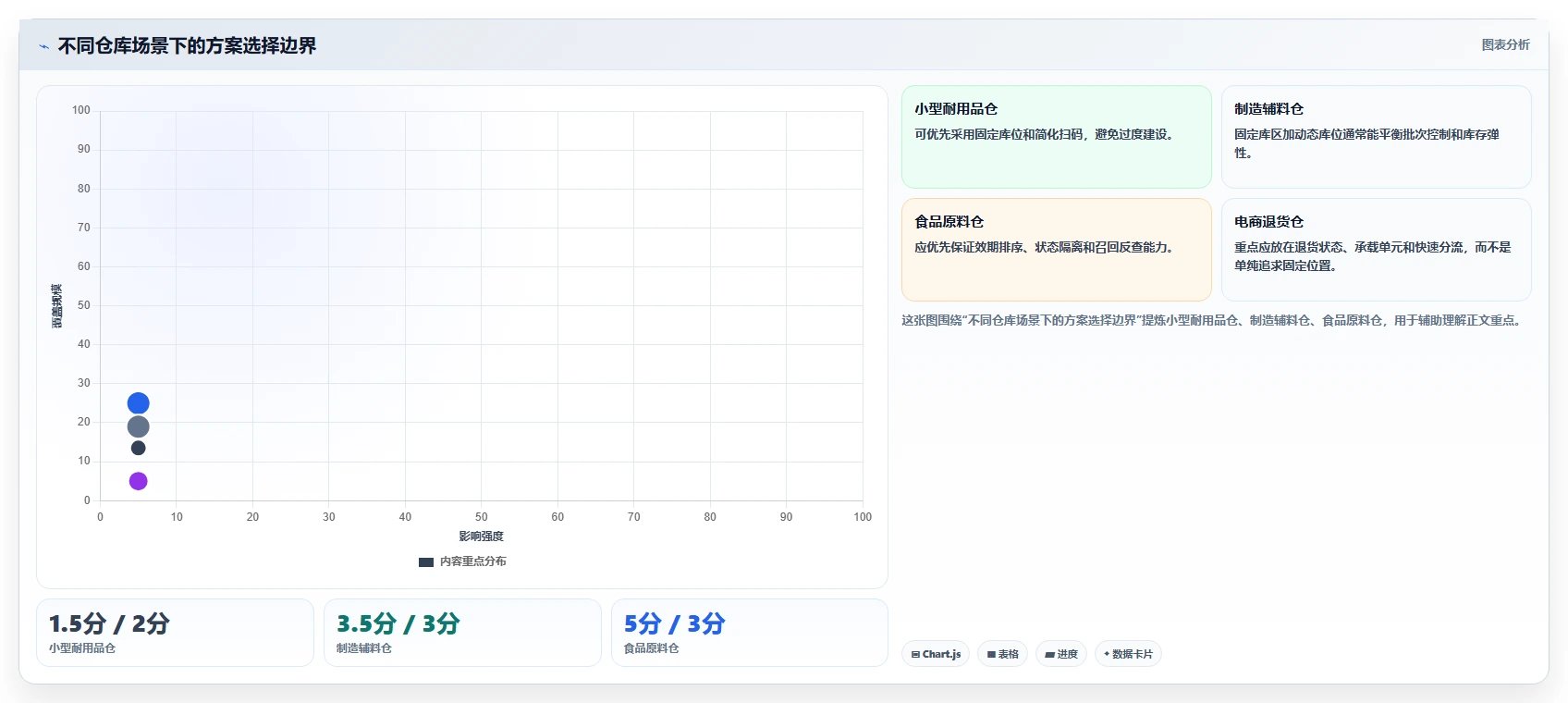Click the 表格 tag icon
The width and height of the screenshot is (1568, 703).
[991, 654]
